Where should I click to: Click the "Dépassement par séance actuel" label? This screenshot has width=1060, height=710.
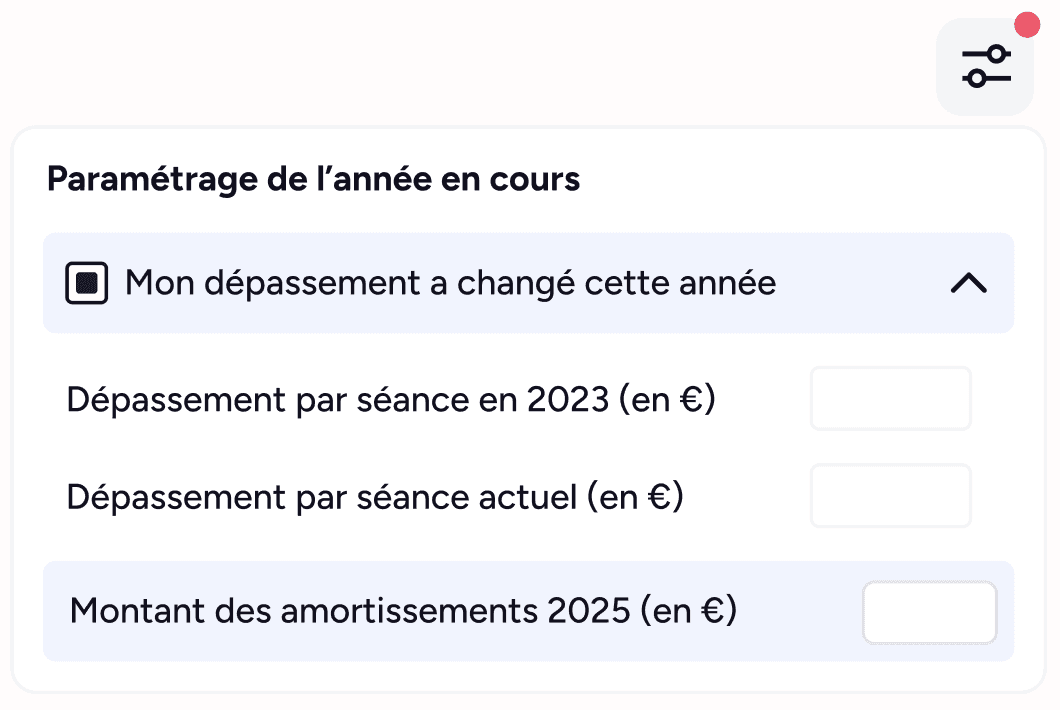click(x=375, y=496)
